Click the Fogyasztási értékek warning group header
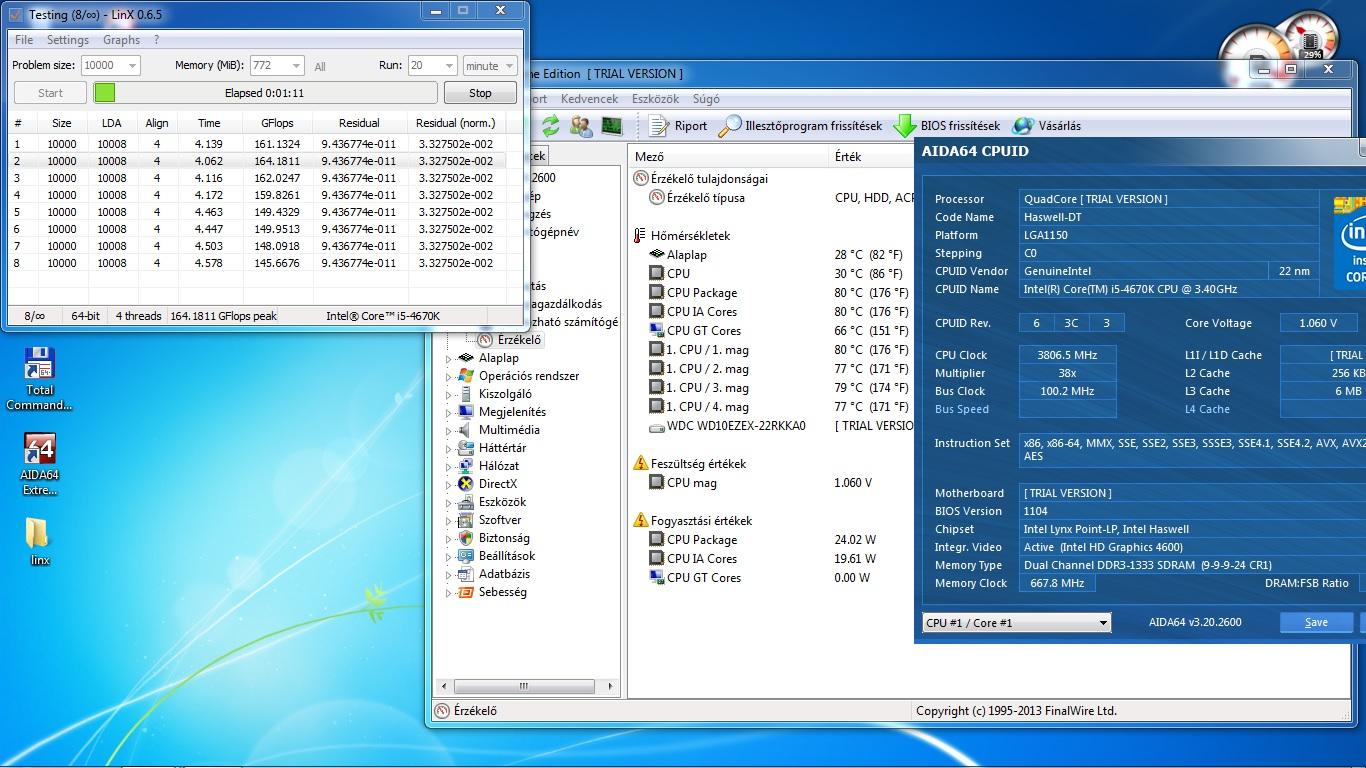 [x=692, y=521]
